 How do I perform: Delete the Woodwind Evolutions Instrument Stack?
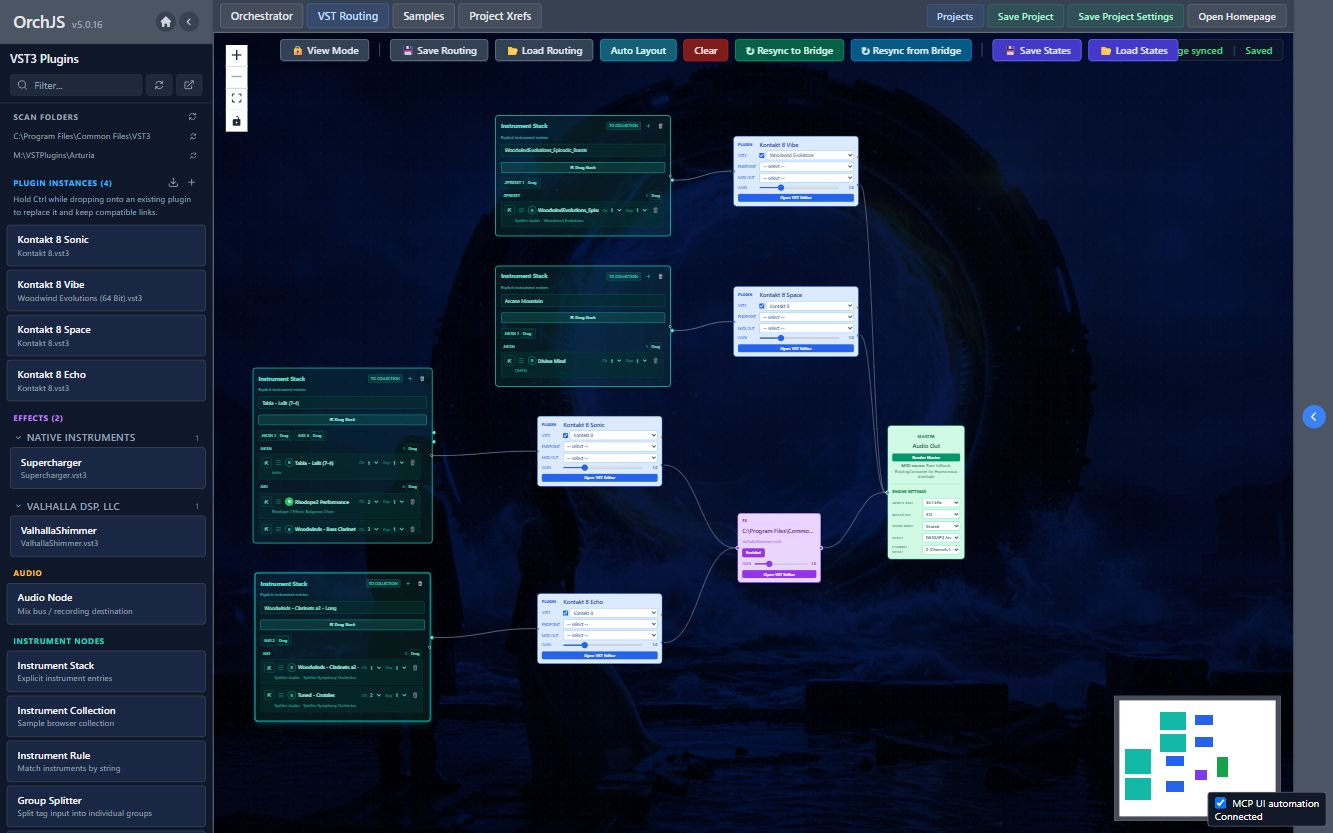[x=660, y=126]
